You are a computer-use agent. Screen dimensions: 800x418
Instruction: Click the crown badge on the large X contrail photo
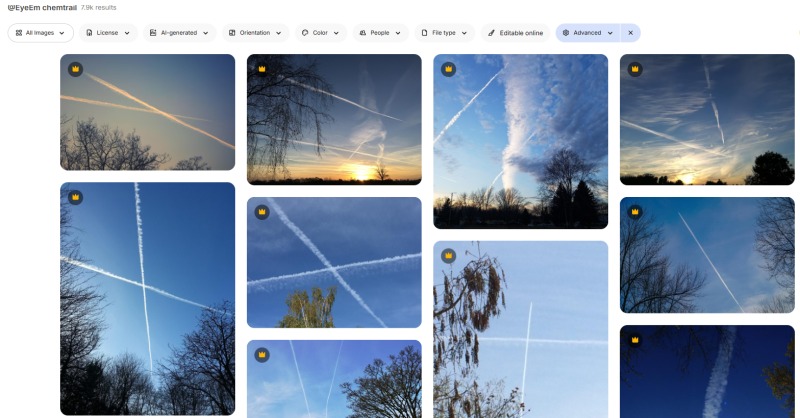point(76,197)
